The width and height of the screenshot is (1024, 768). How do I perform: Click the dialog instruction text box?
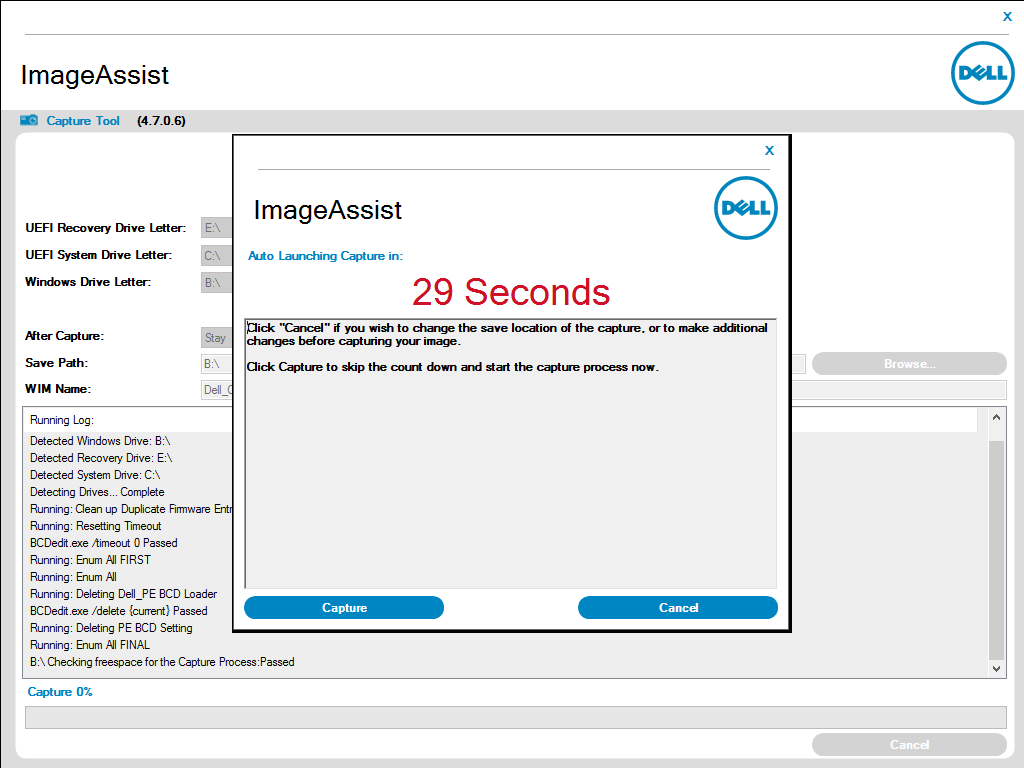[x=511, y=453]
